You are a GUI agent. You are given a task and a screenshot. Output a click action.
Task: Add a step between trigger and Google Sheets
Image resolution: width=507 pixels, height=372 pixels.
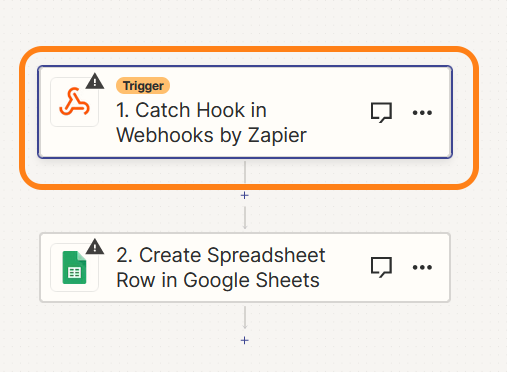(245, 195)
